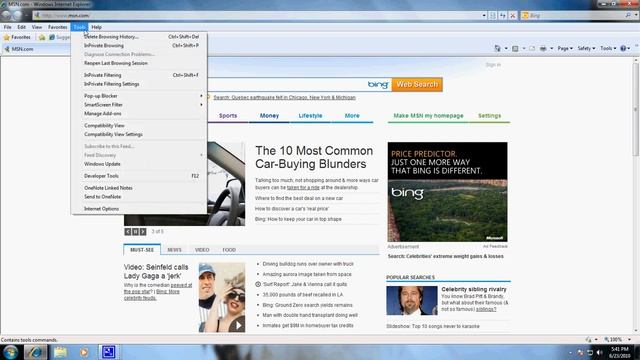Click the search magnifier icon in Bing box
The image size is (640, 360).
[x=628, y=16]
